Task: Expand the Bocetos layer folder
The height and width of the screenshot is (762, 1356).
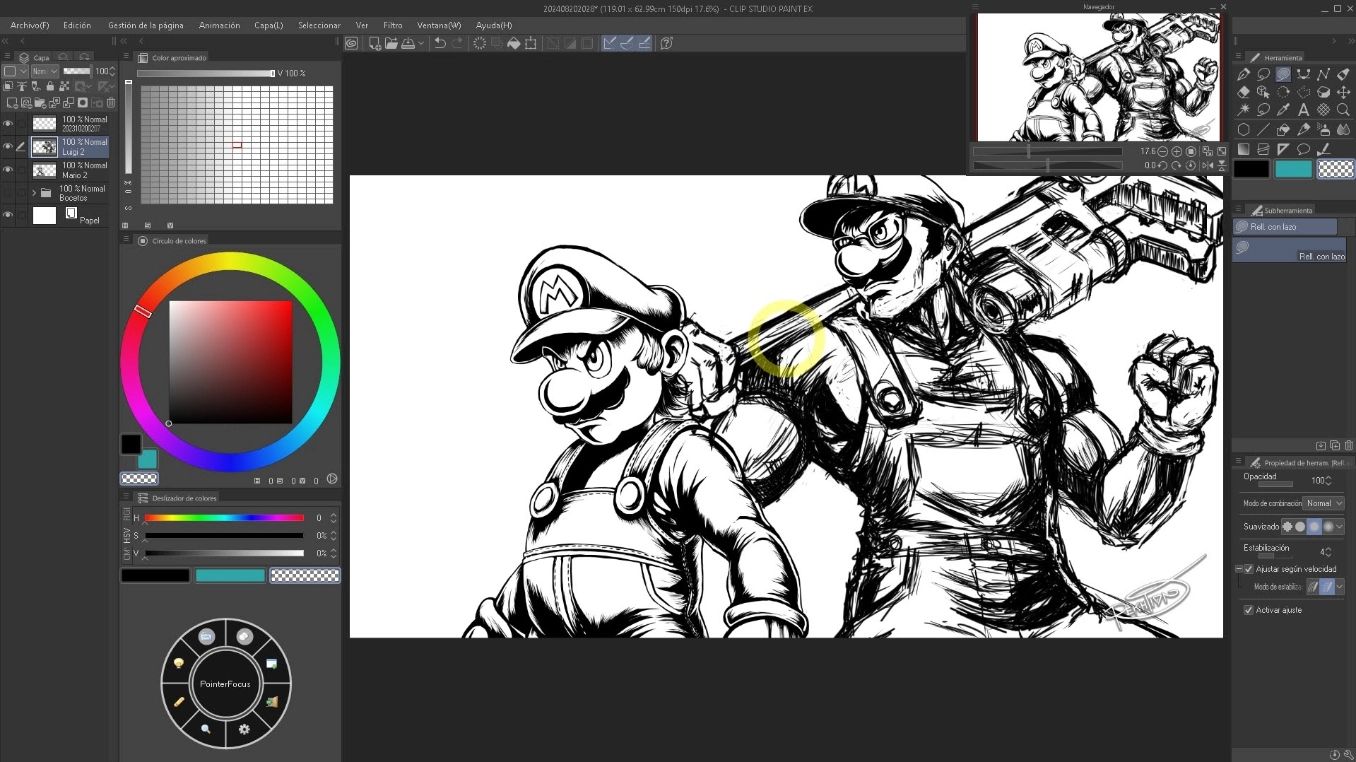Action: click(x=34, y=192)
